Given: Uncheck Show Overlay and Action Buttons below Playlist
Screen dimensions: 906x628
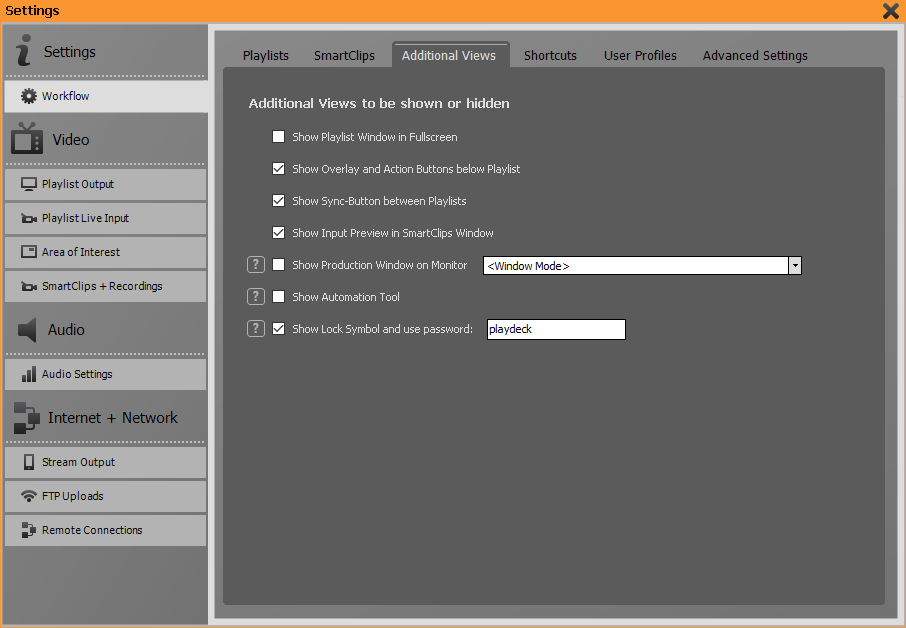Looking at the screenshot, I should click(279, 169).
